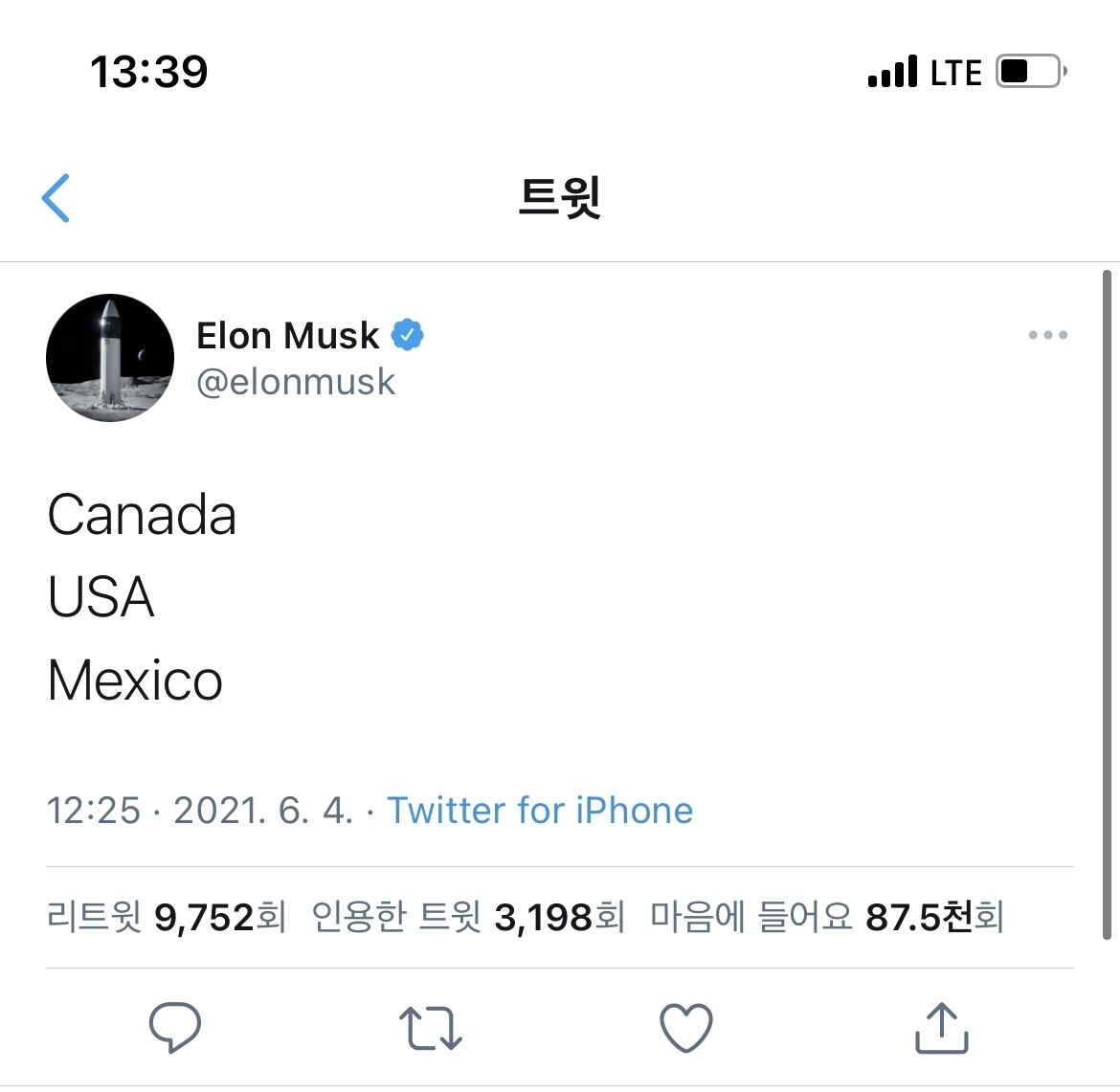View the 87.5천 likes list
1120x1092 pixels.
(x=827, y=917)
